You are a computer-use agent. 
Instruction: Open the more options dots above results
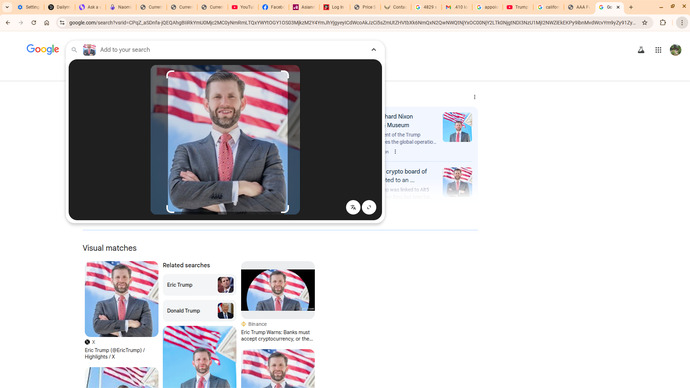(x=474, y=97)
